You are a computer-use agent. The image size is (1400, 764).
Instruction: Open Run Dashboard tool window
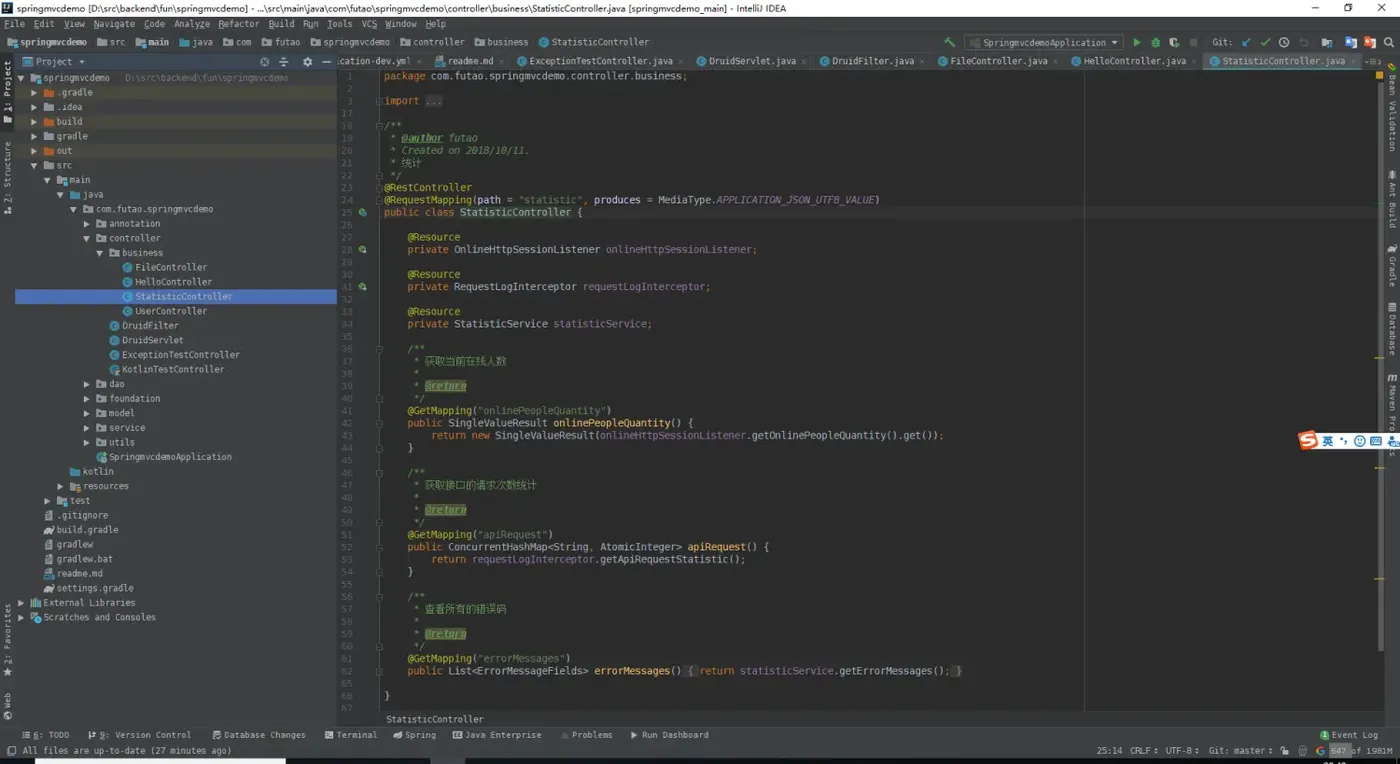click(669, 735)
